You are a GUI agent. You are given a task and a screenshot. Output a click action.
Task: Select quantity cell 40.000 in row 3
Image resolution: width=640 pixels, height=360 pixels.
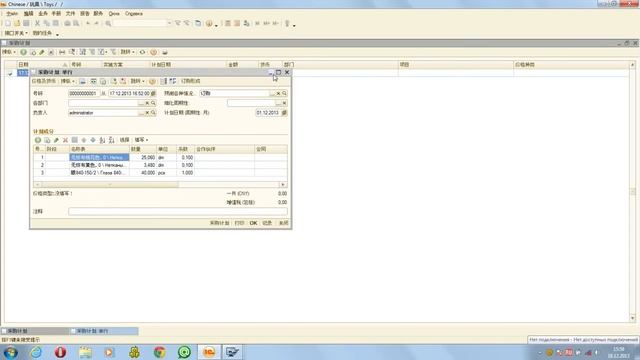(142, 173)
